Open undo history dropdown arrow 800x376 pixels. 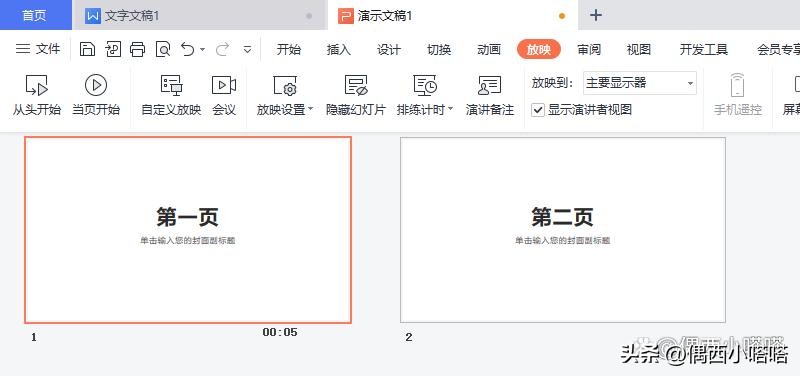(203, 49)
